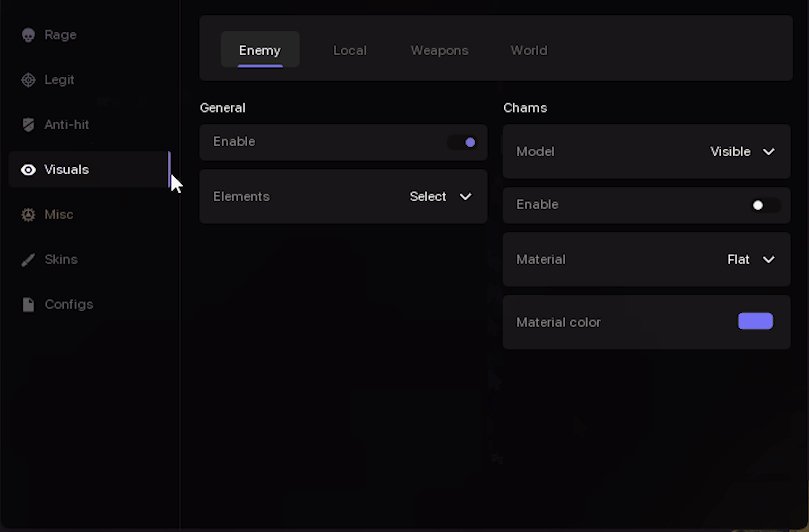Image resolution: width=809 pixels, height=532 pixels.
Task: Open the Elements Select dropdown
Action: pyautogui.click(x=441, y=197)
